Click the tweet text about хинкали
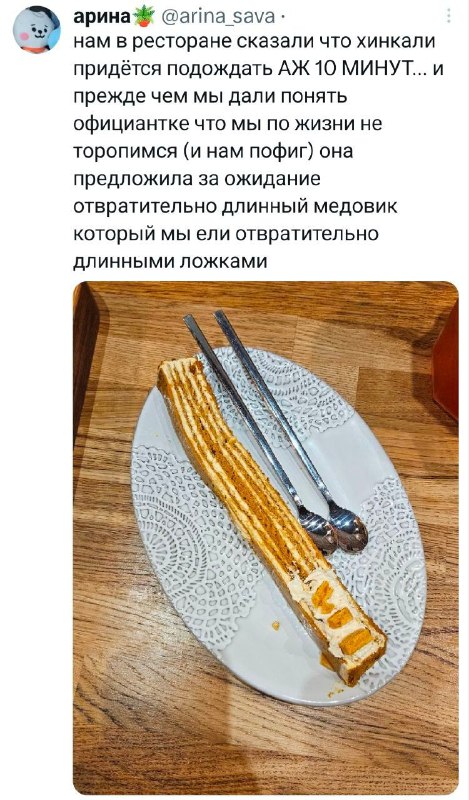Viewport: 469px width, 800px height. pyautogui.click(x=258, y=151)
